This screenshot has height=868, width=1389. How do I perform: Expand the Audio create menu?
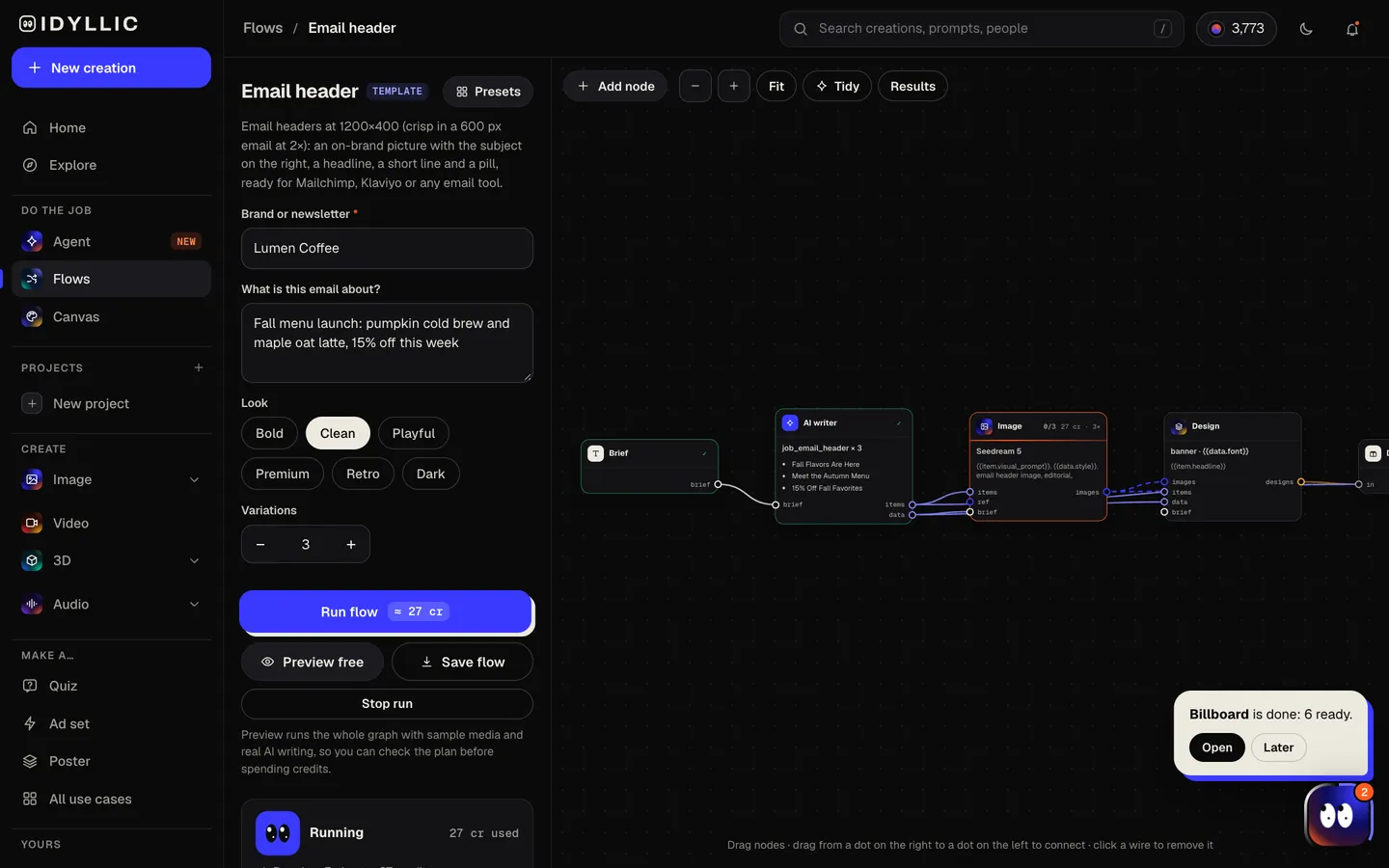pos(194,604)
